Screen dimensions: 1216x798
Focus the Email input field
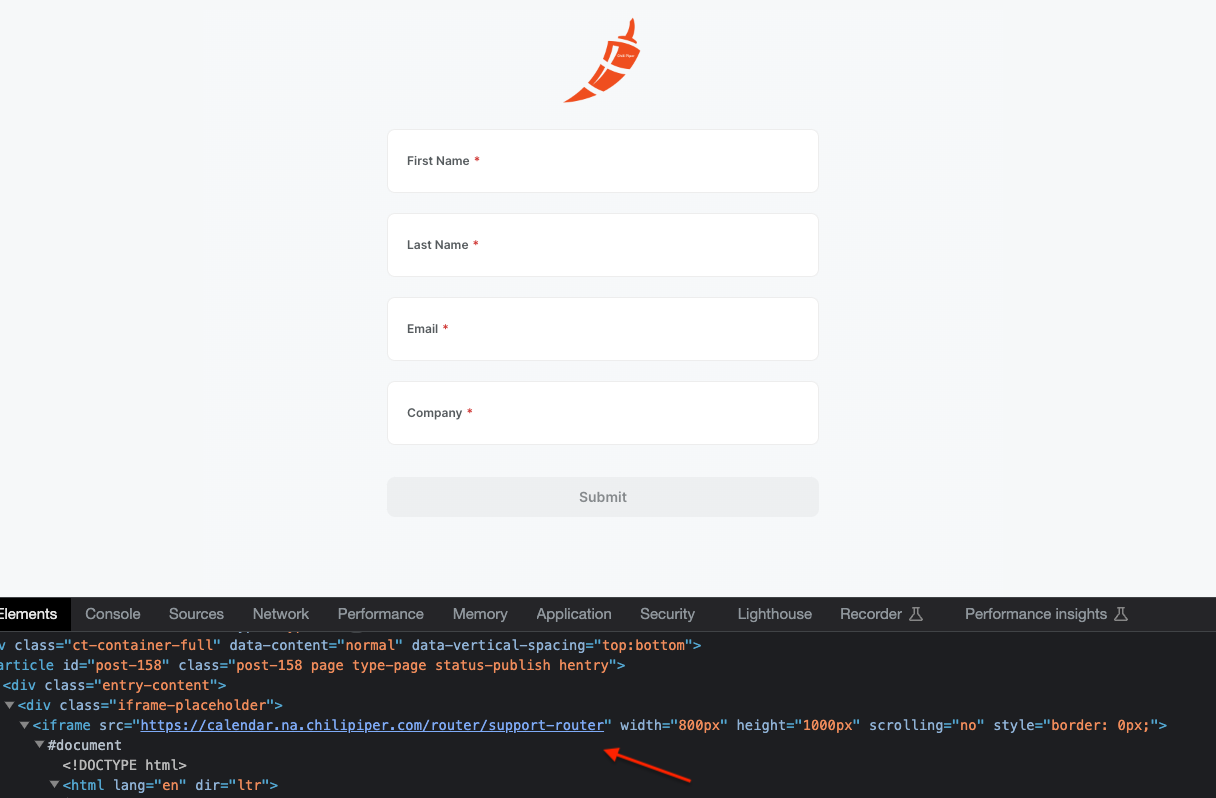point(603,329)
